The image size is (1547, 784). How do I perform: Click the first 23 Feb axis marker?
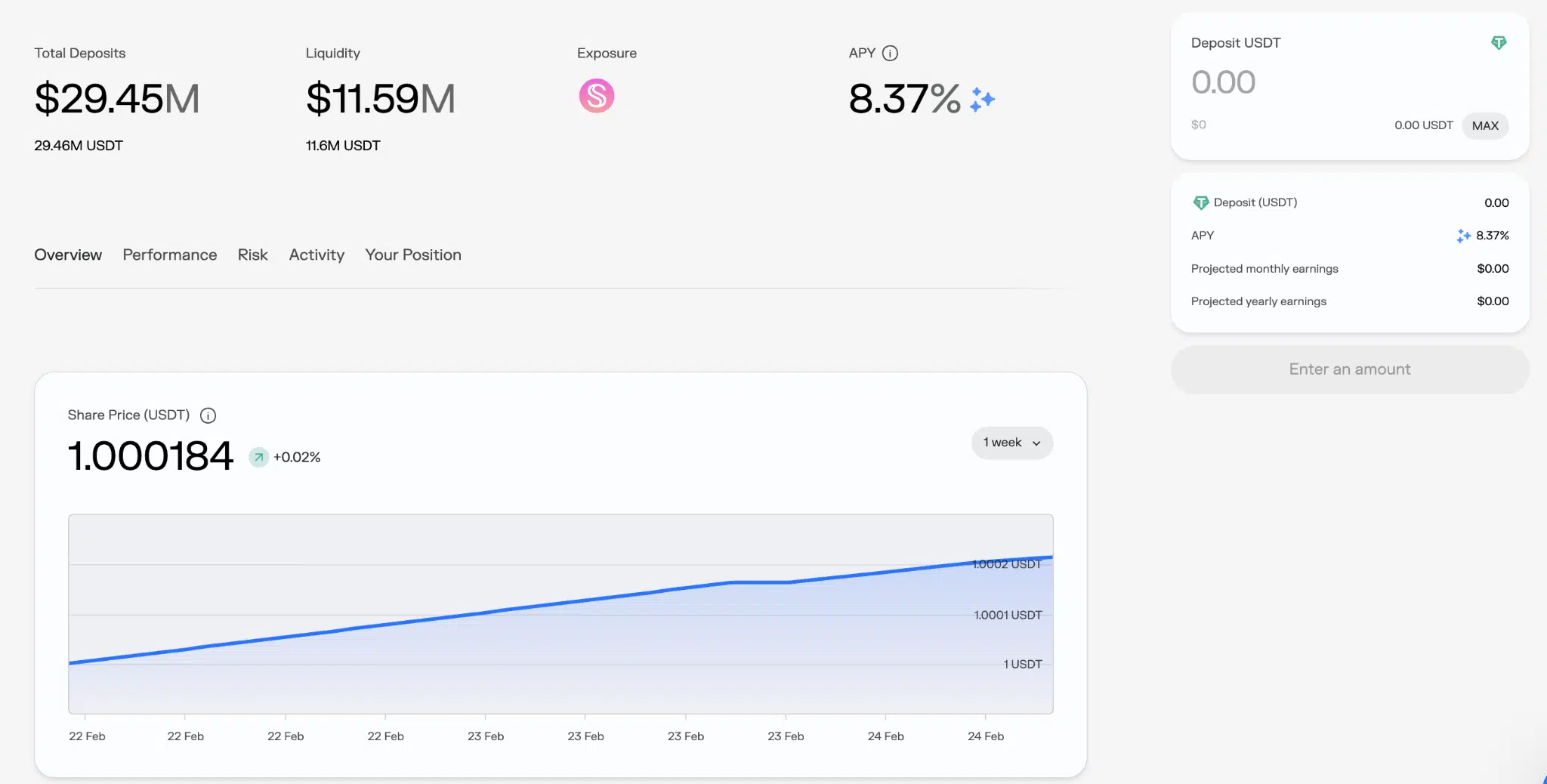click(485, 736)
